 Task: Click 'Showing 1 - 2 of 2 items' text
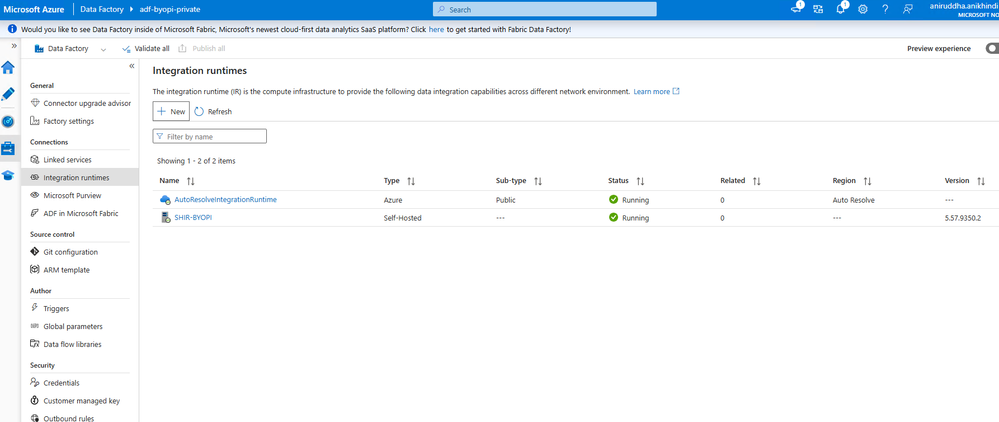pyautogui.click(x=196, y=161)
